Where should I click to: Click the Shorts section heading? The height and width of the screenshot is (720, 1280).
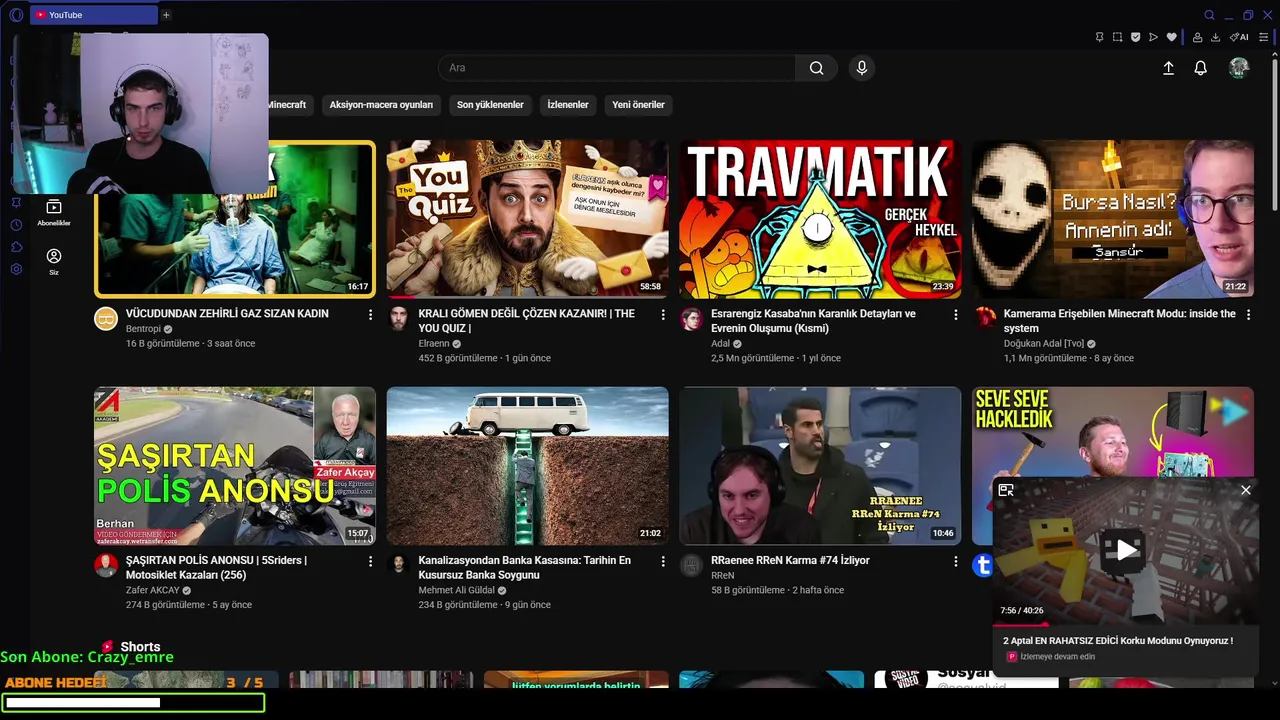coord(140,647)
